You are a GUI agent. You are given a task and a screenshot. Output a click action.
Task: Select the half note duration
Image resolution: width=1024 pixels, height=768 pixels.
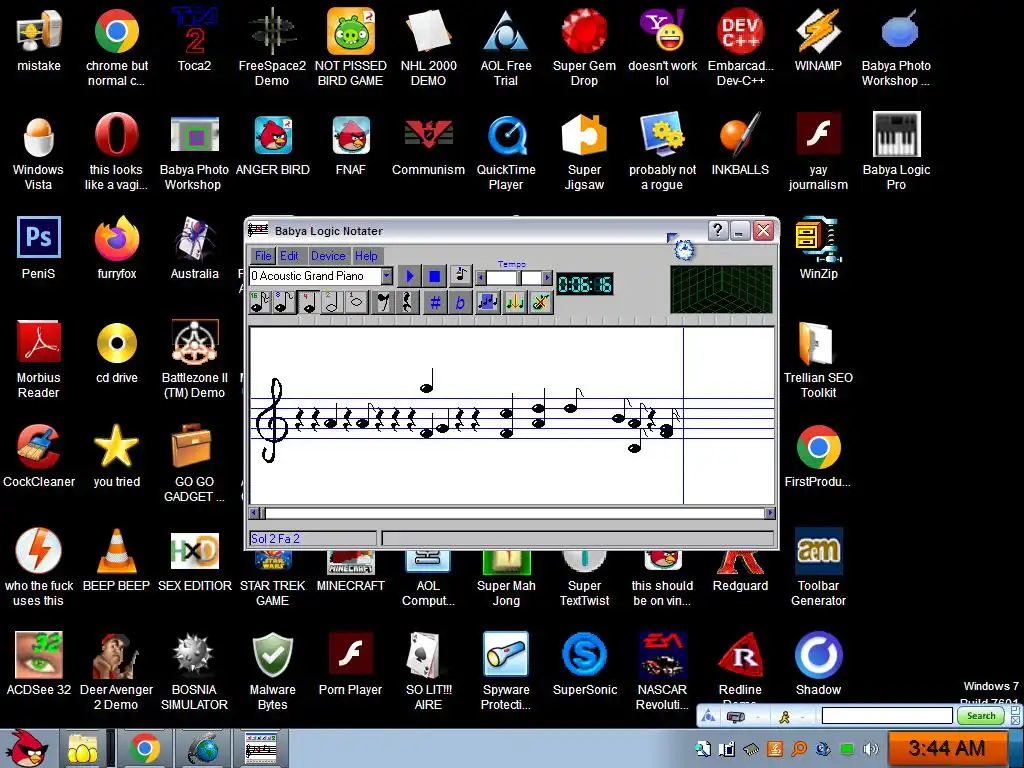click(332, 302)
